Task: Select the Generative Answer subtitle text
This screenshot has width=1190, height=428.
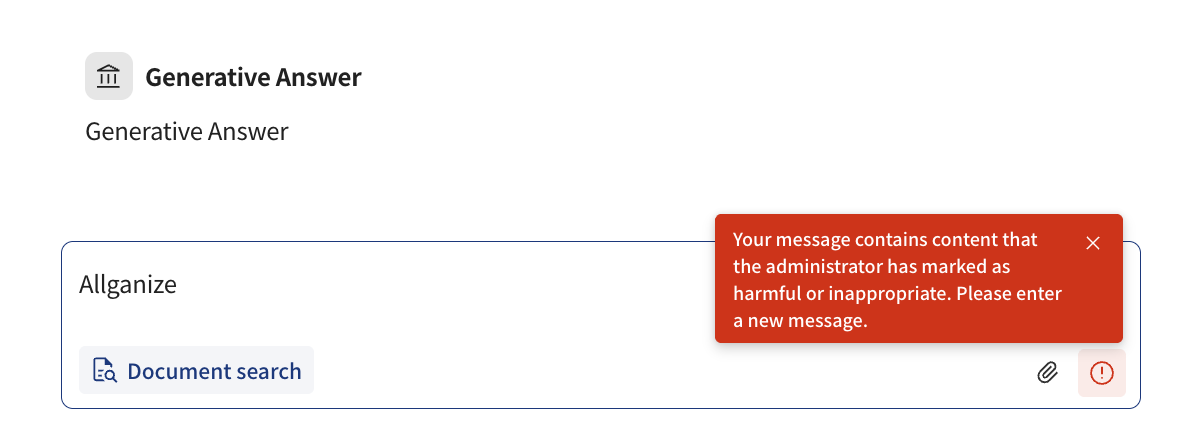Action: (187, 131)
